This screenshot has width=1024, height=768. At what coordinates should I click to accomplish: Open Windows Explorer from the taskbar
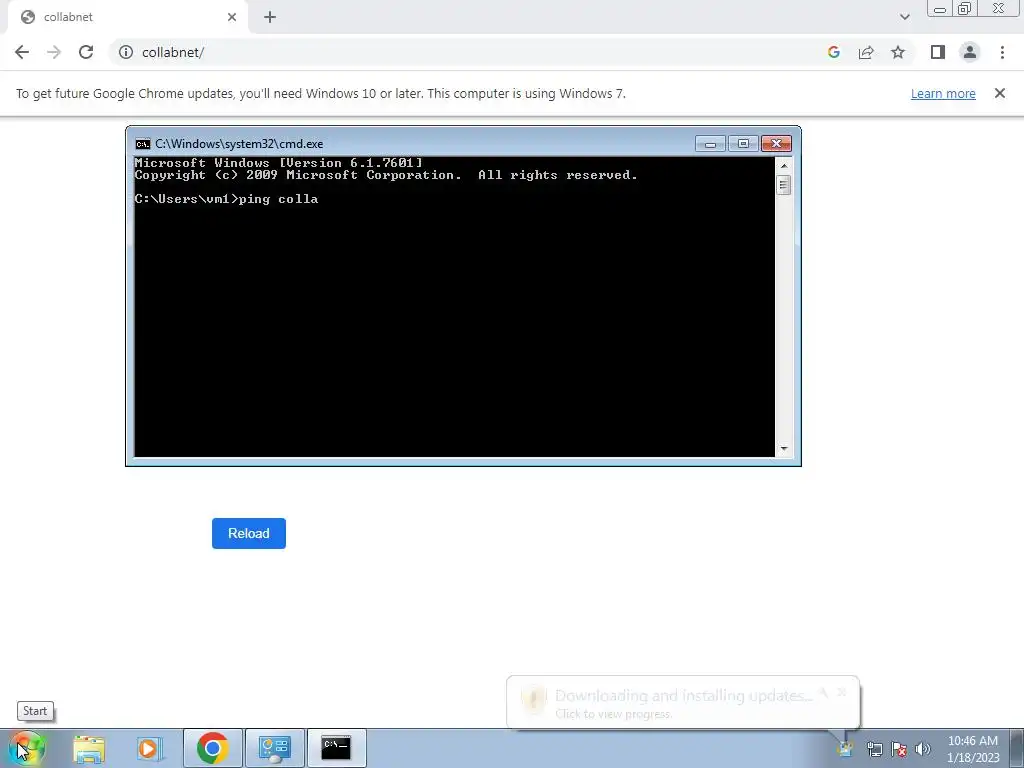click(89, 748)
